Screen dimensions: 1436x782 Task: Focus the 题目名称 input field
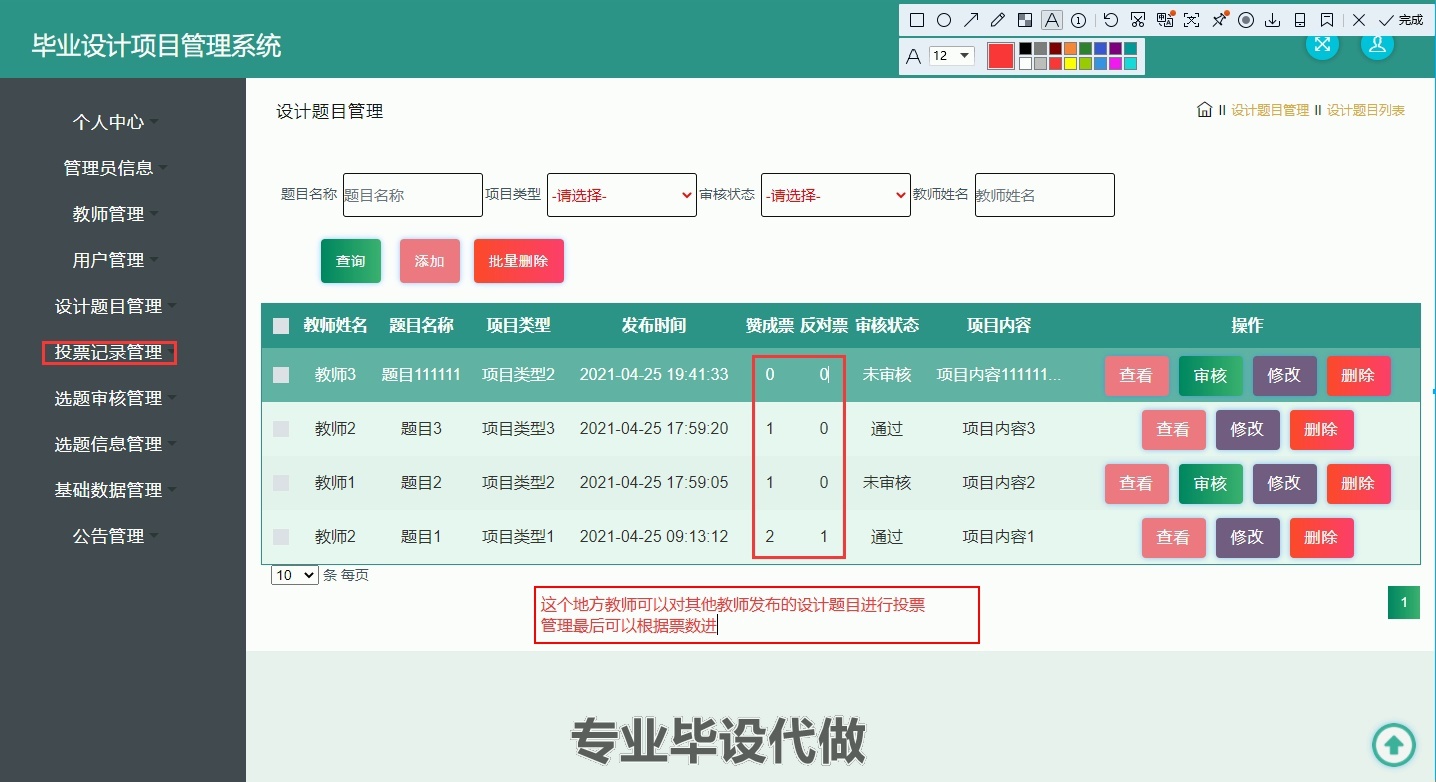click(x=413, y=195)
